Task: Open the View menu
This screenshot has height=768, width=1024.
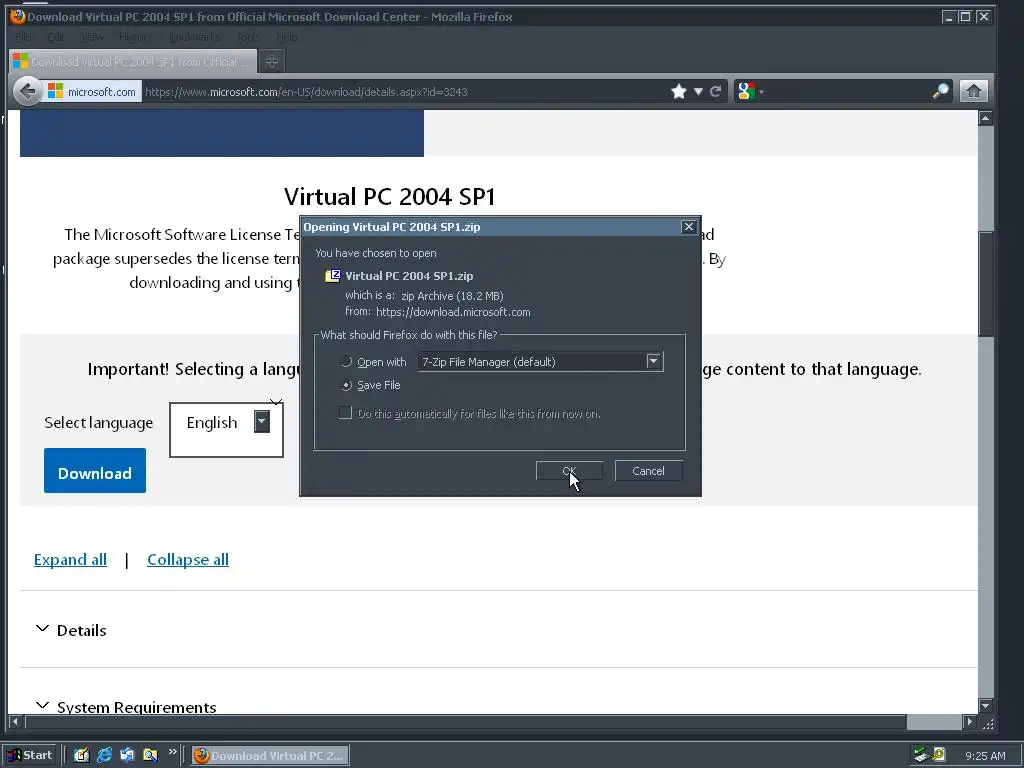Action: click(92, 37)
